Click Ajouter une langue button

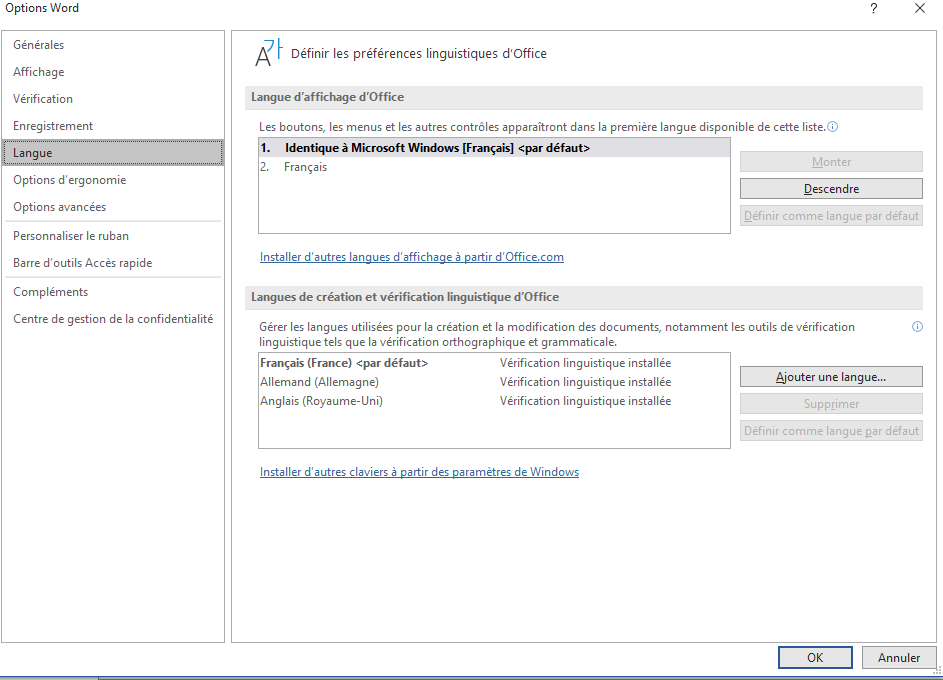[831, 377]
